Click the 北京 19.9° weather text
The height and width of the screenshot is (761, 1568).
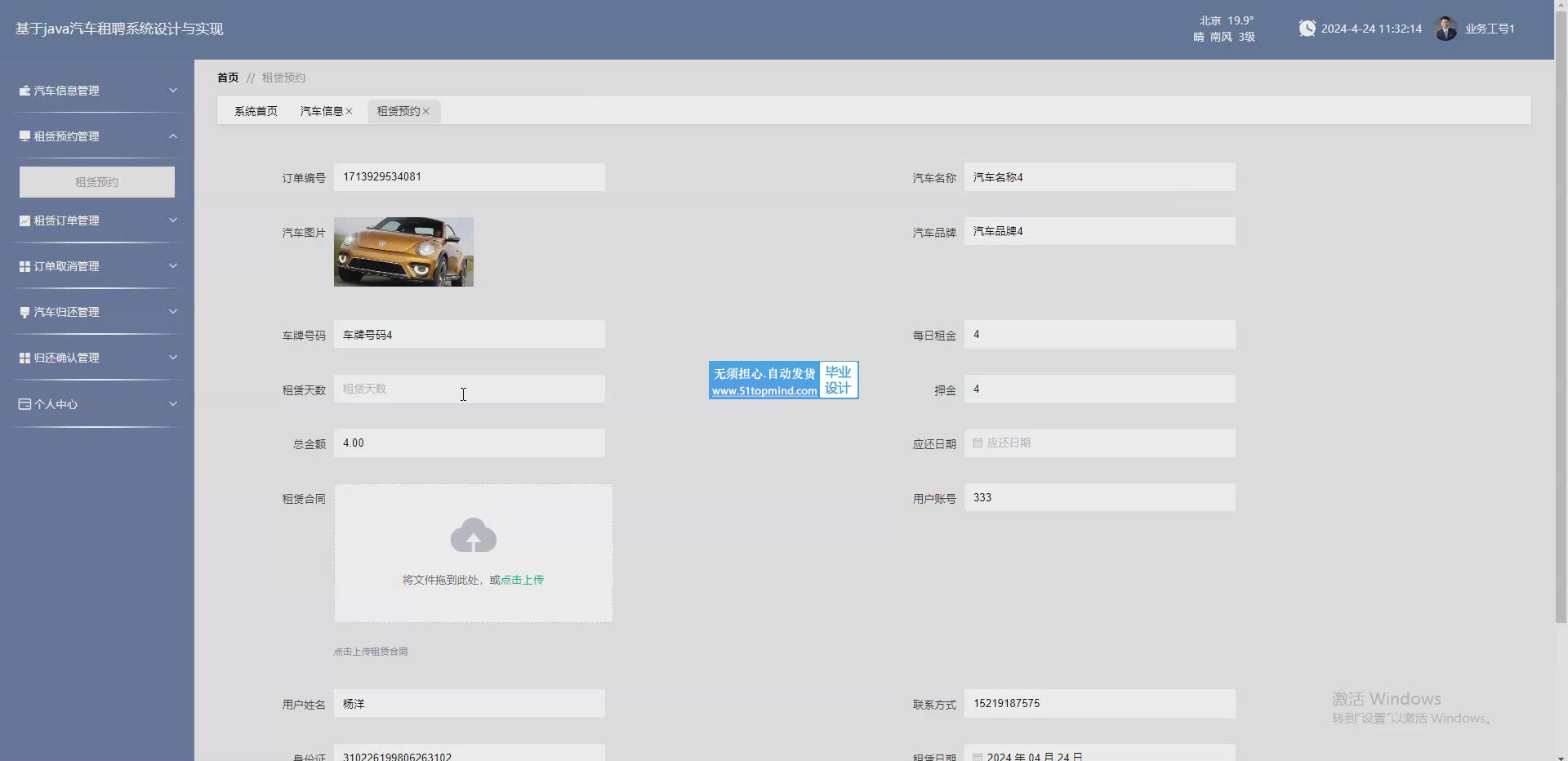click(x=1226, y=20)
